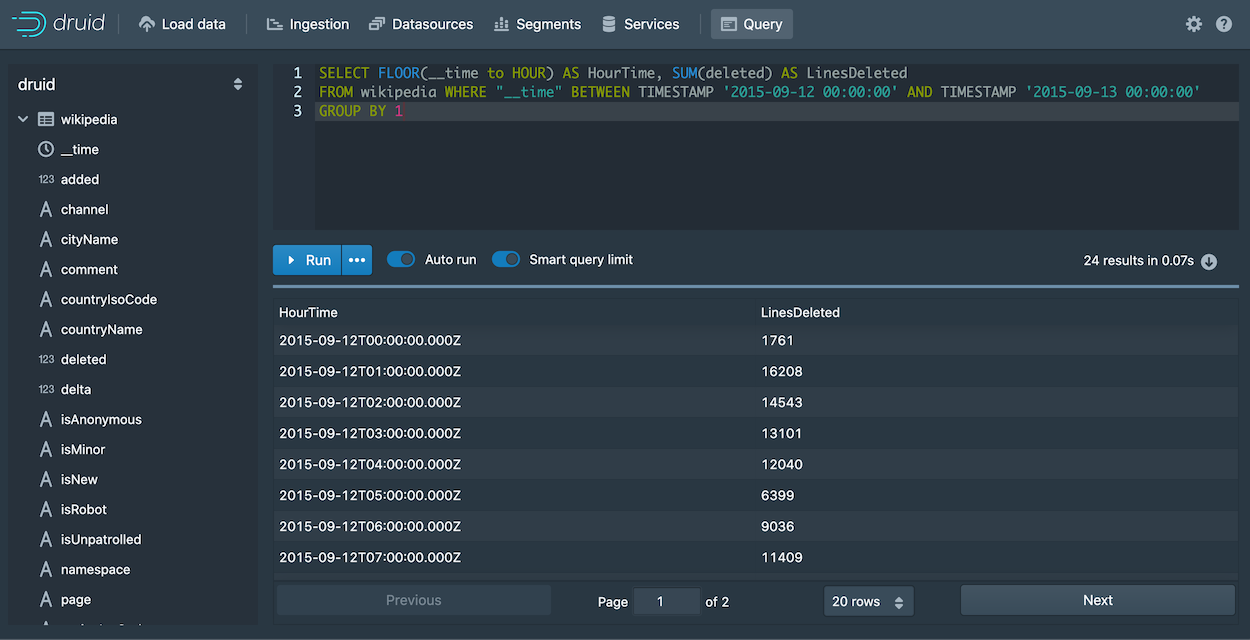Click the string type icon beside isMinor
Image resolution: width=1250 pixels, height=640 pixels.
(x=46, y=449)
